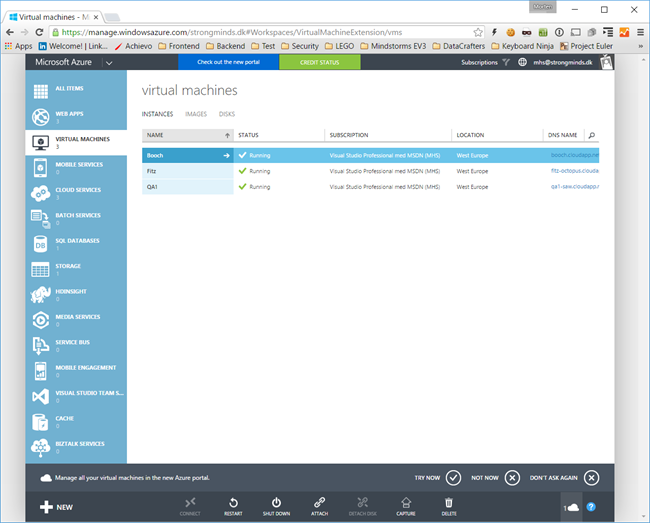This screenshot has height=523, width=650.
Task: Open Cache in the sidebar
Action: click(x=76, y=422)
